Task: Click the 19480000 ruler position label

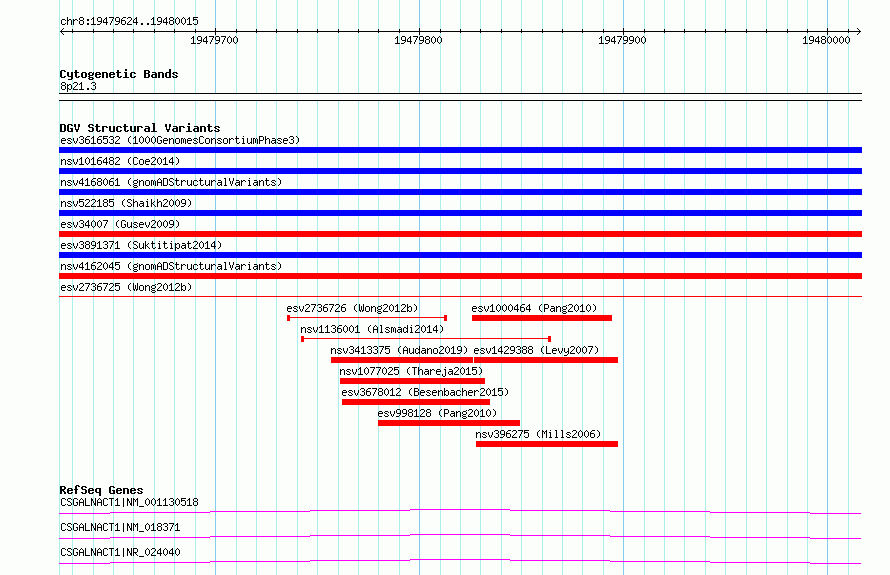Action: [826, 40]
